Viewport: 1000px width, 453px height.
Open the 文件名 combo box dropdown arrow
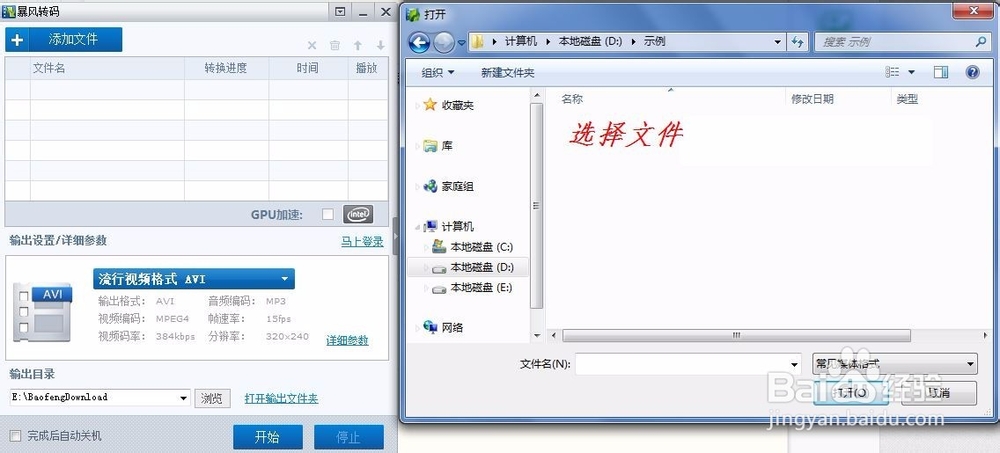coord(795,364)
